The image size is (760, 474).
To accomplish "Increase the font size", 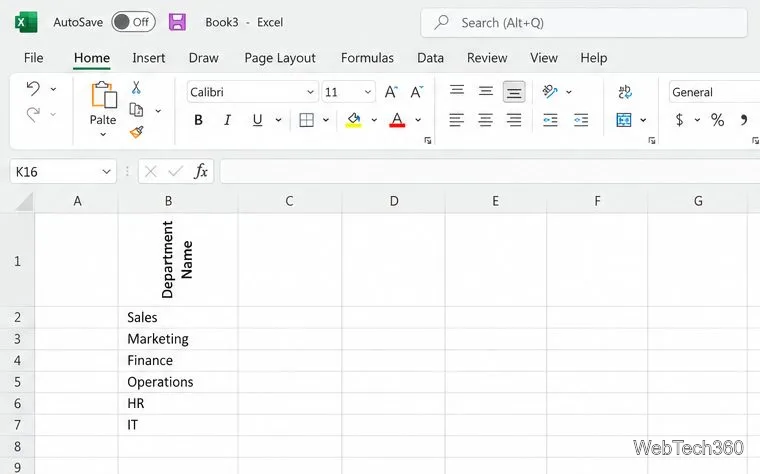I will pos(391,92).
